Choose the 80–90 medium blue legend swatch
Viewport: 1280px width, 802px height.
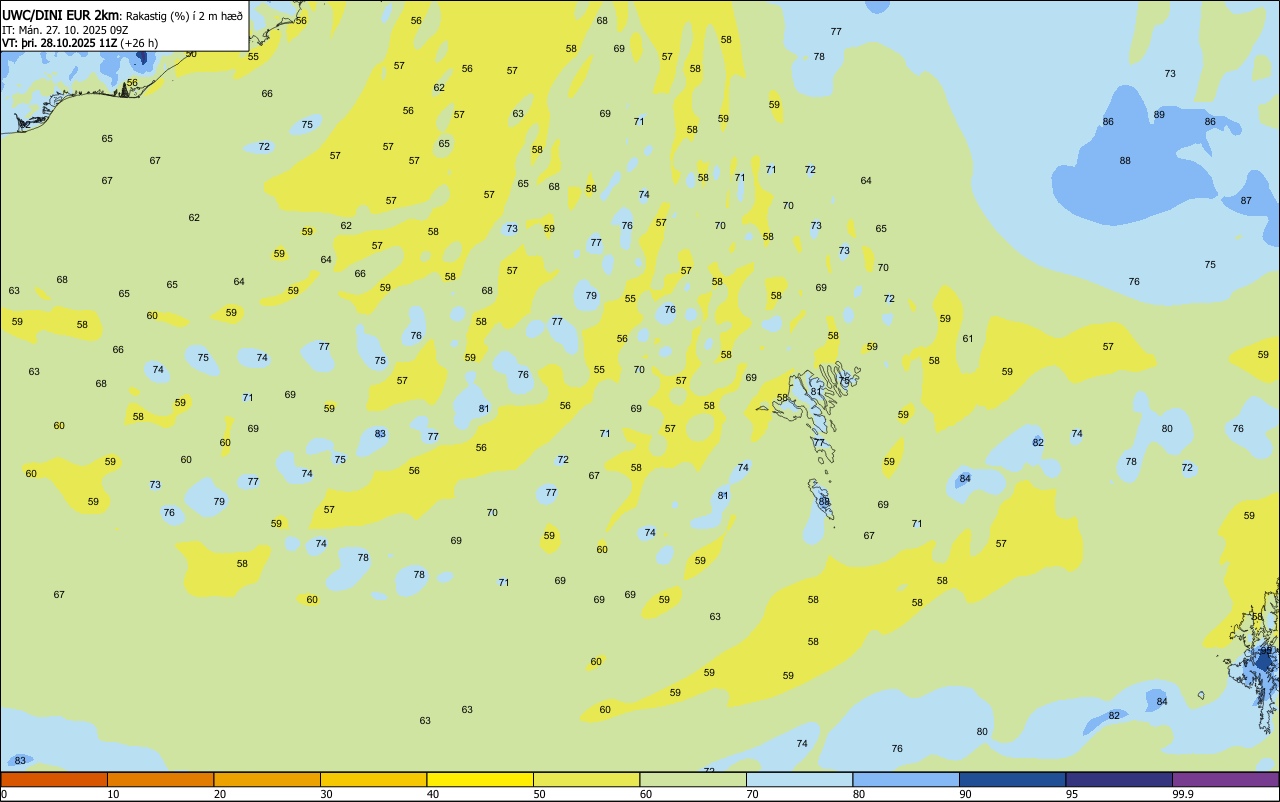(906, 779)
